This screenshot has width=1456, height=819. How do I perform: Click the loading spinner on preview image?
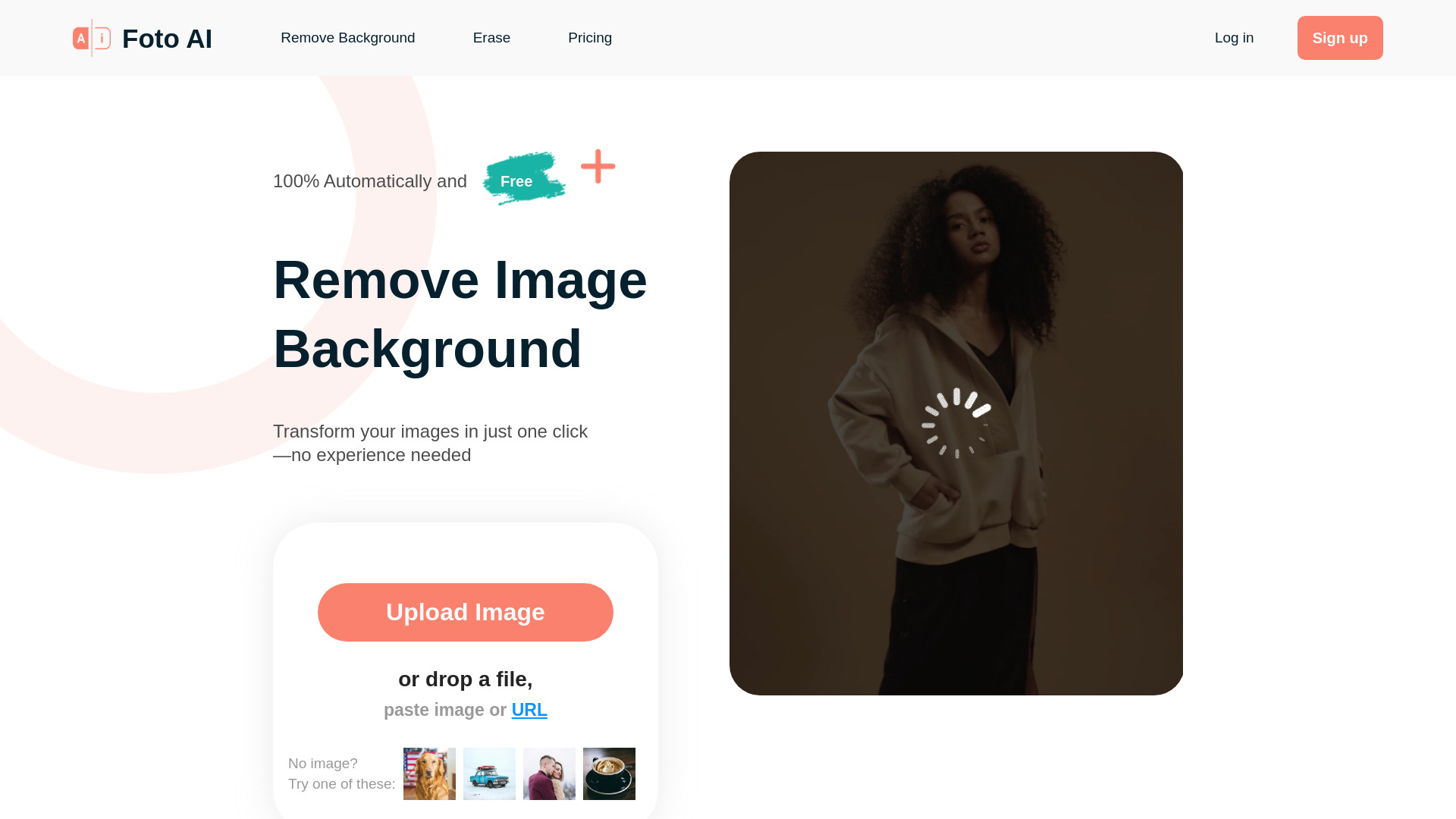(x=955, y=422)
